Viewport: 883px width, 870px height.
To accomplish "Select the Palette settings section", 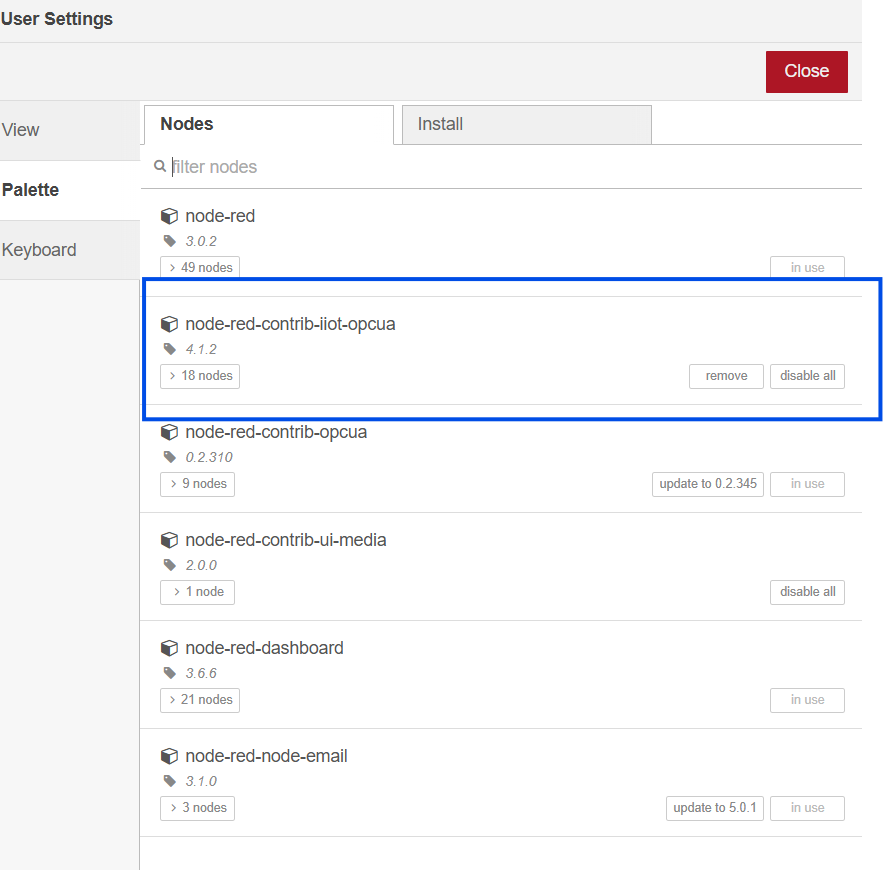I will [x=70, y=190].
